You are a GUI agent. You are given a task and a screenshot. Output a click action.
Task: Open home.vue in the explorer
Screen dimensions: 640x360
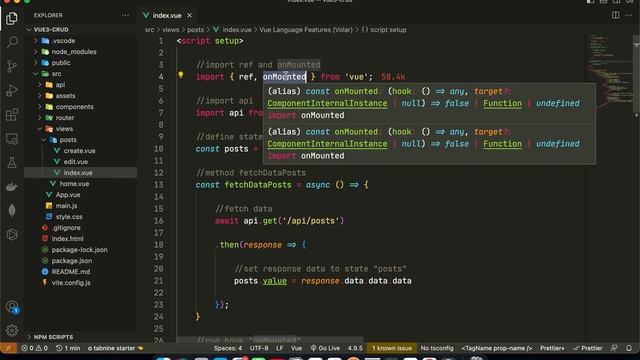tap(74, 184)
